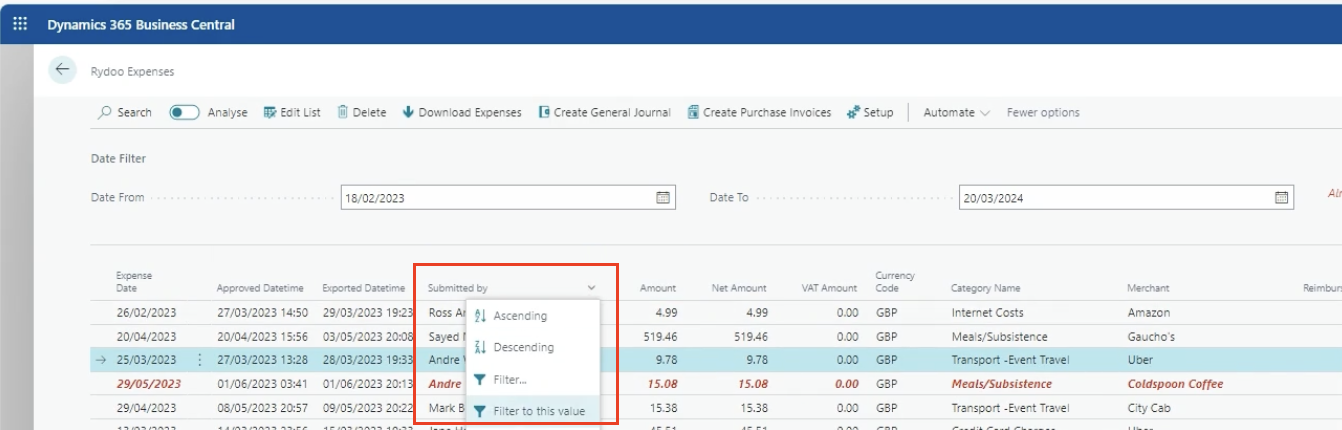Viewport: 1342px width, 430px height.
Task: Click the Gaucho's merchant cell
Action: coord(1152,337)
